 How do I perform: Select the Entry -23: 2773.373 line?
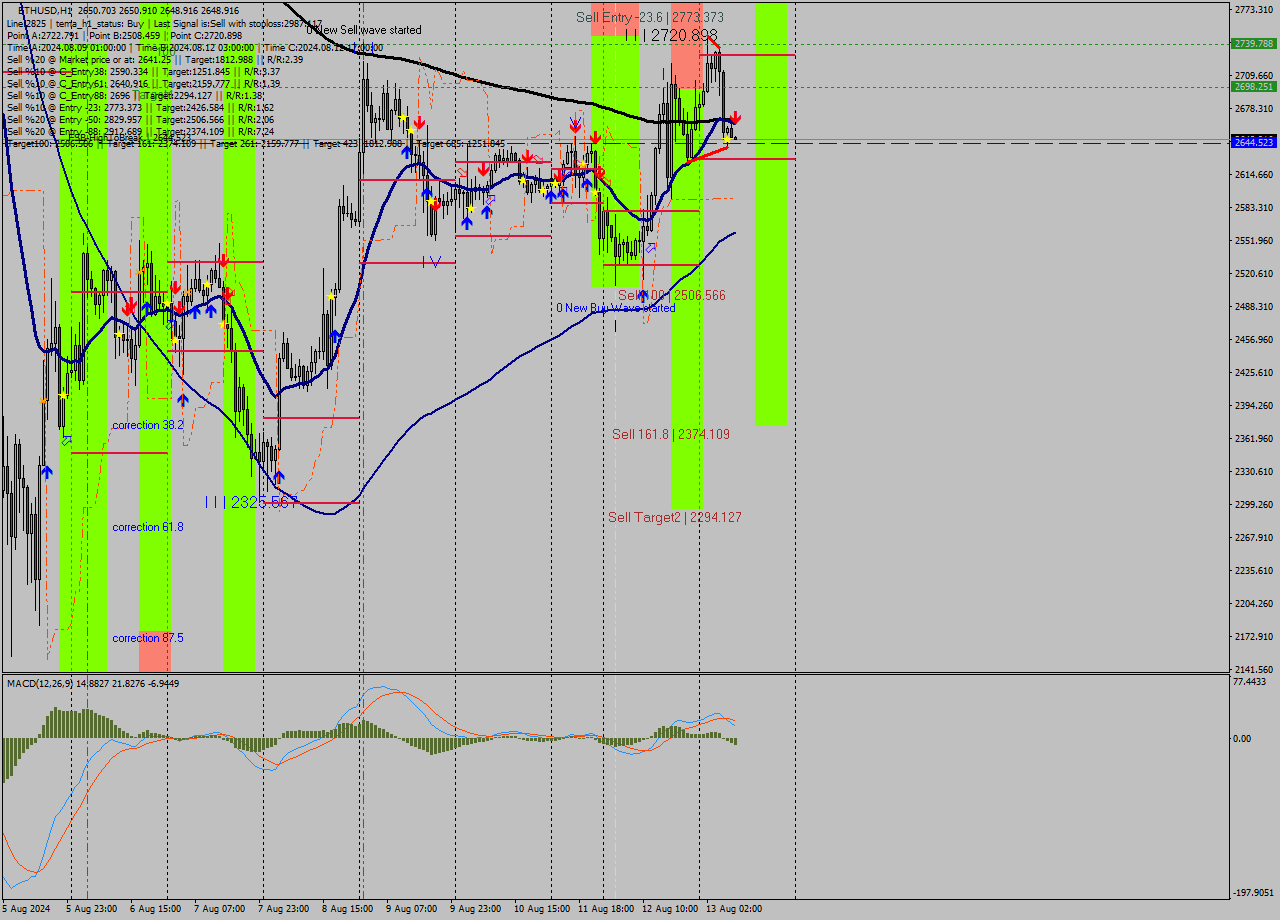140,107
